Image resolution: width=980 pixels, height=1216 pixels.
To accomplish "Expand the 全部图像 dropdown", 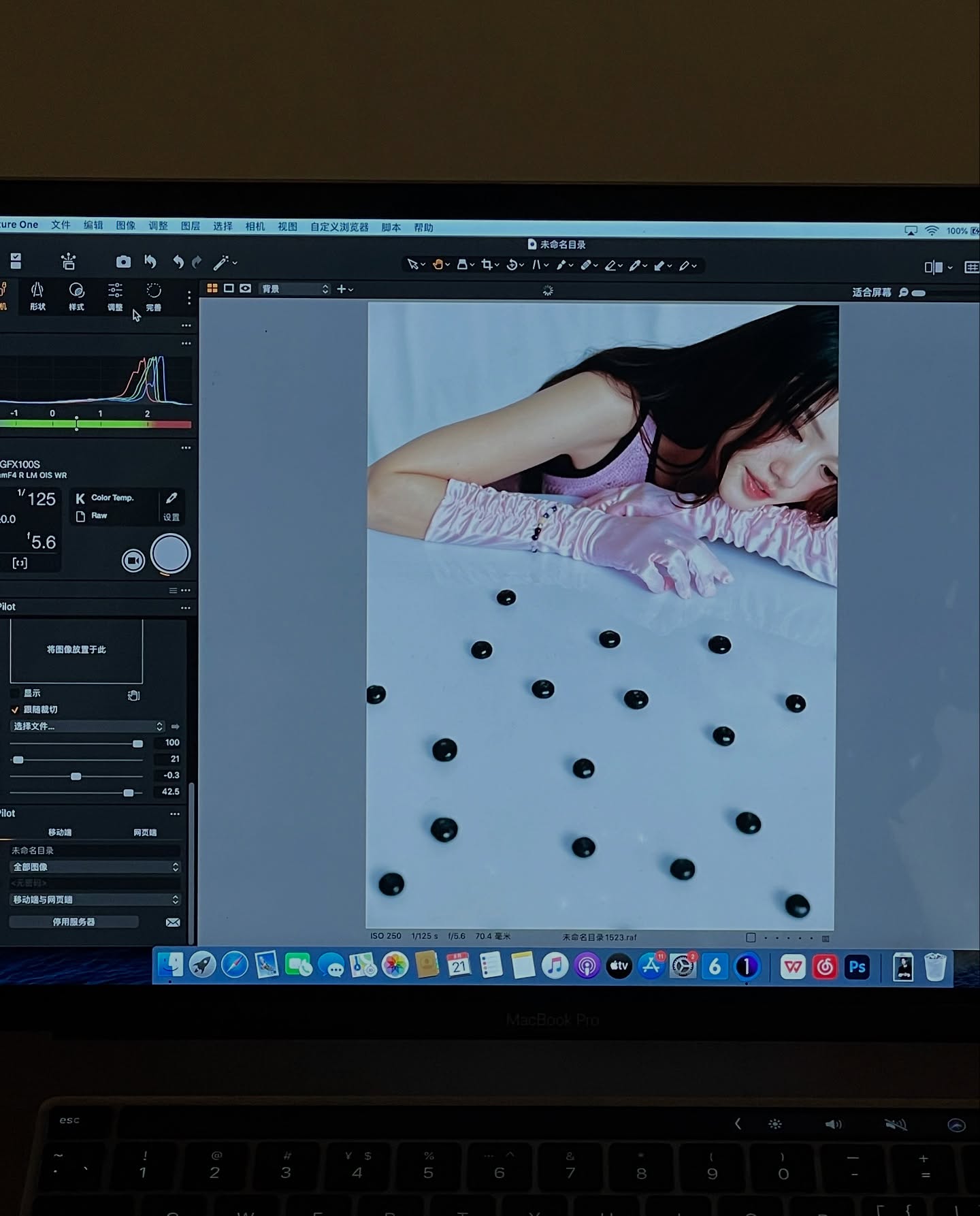I will pos(95,867).
